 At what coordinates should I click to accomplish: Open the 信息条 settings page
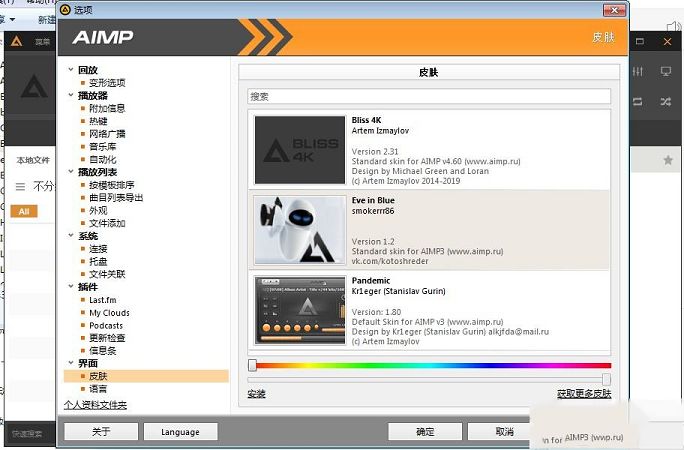coord(103,351)
